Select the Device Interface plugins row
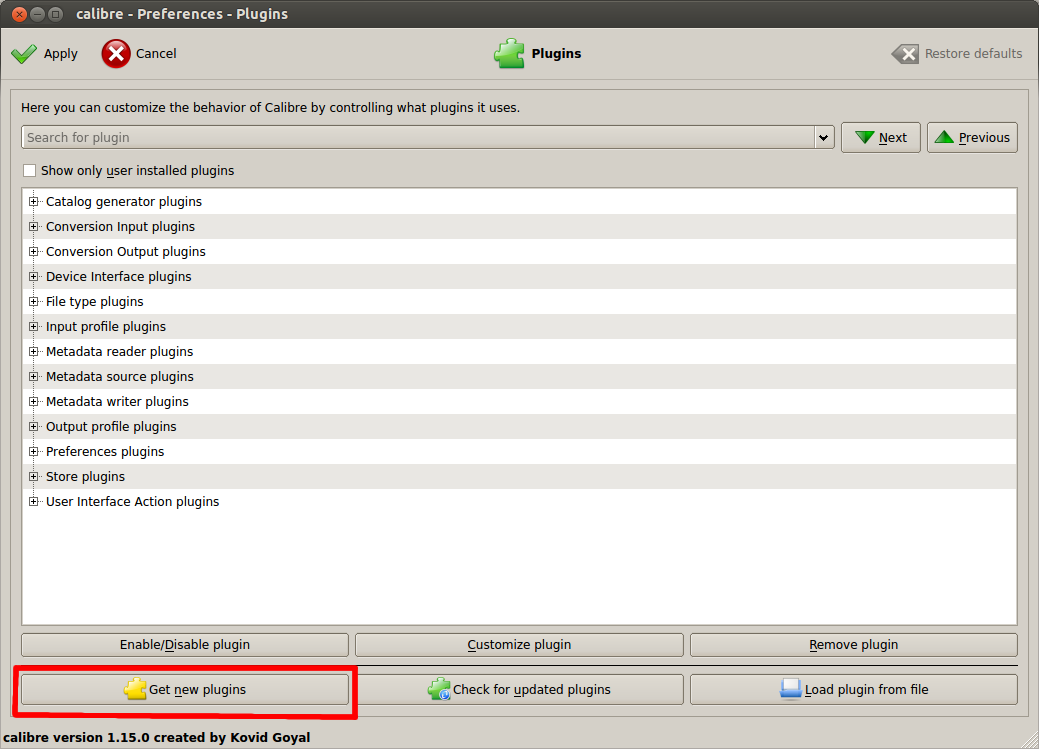 [x=520, y=276]
